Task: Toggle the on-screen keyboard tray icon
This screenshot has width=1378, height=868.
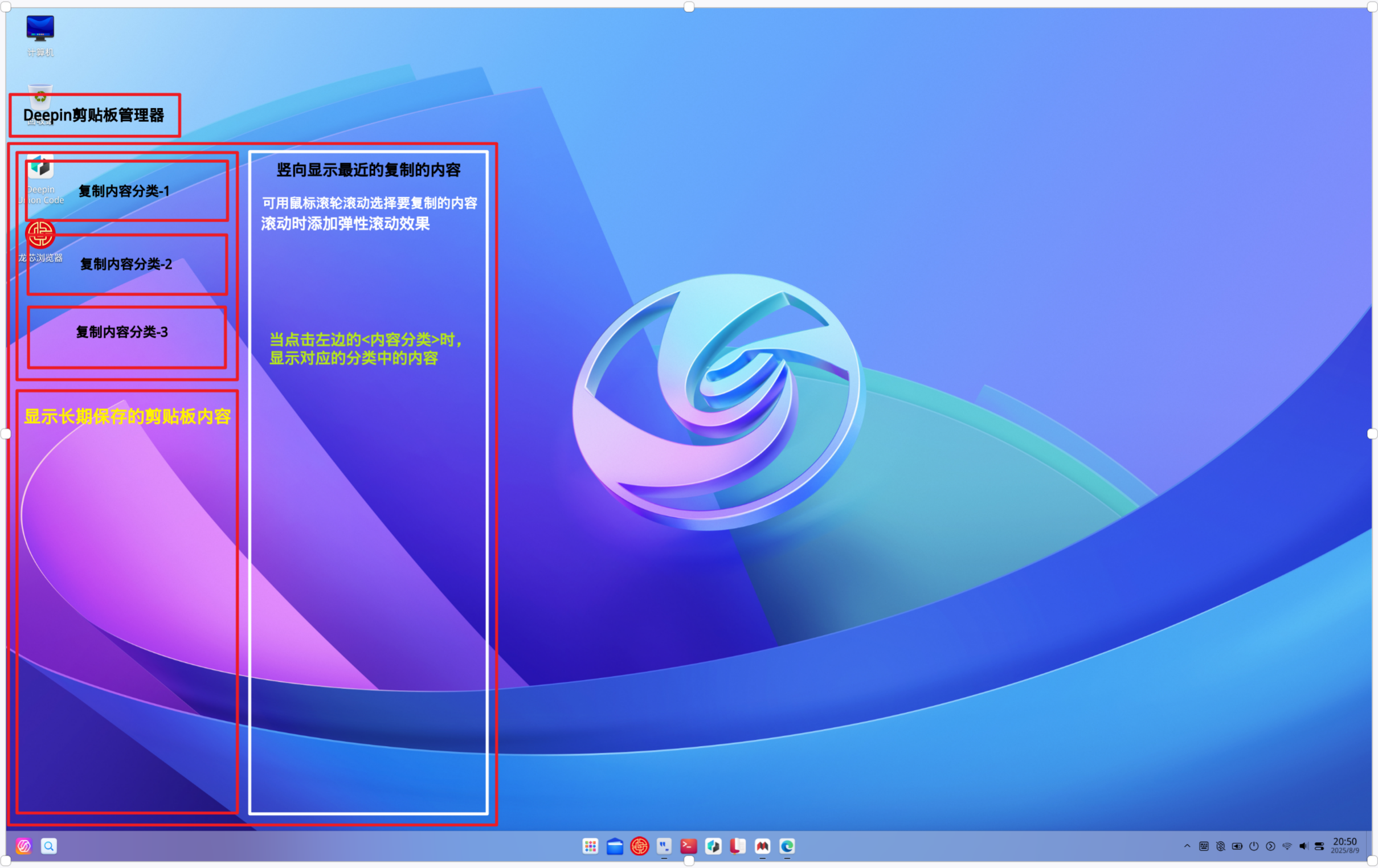Action: [1204, 846]
